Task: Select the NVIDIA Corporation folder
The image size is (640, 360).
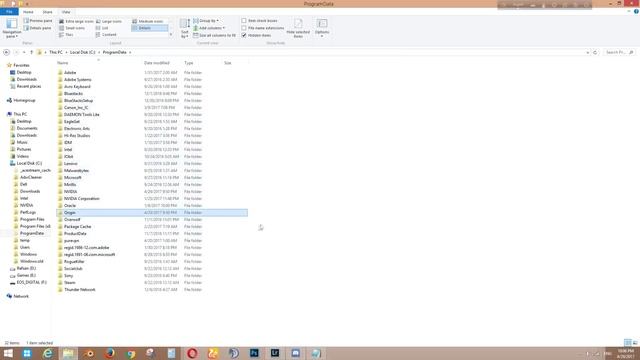Action: pyautogui.click(x=152, y=199)
